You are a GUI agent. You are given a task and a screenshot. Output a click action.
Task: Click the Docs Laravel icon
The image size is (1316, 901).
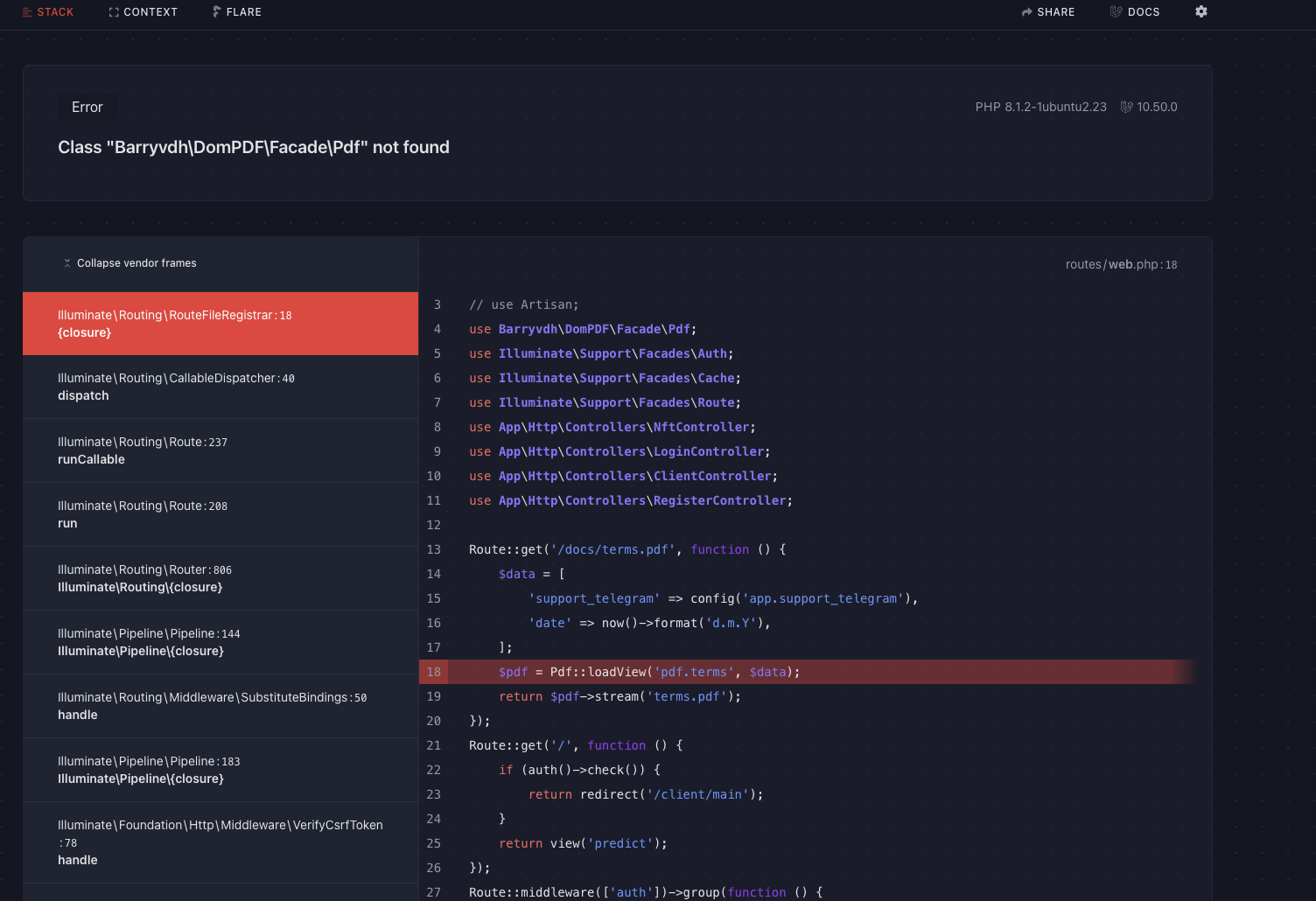(x=1116, y=12)
